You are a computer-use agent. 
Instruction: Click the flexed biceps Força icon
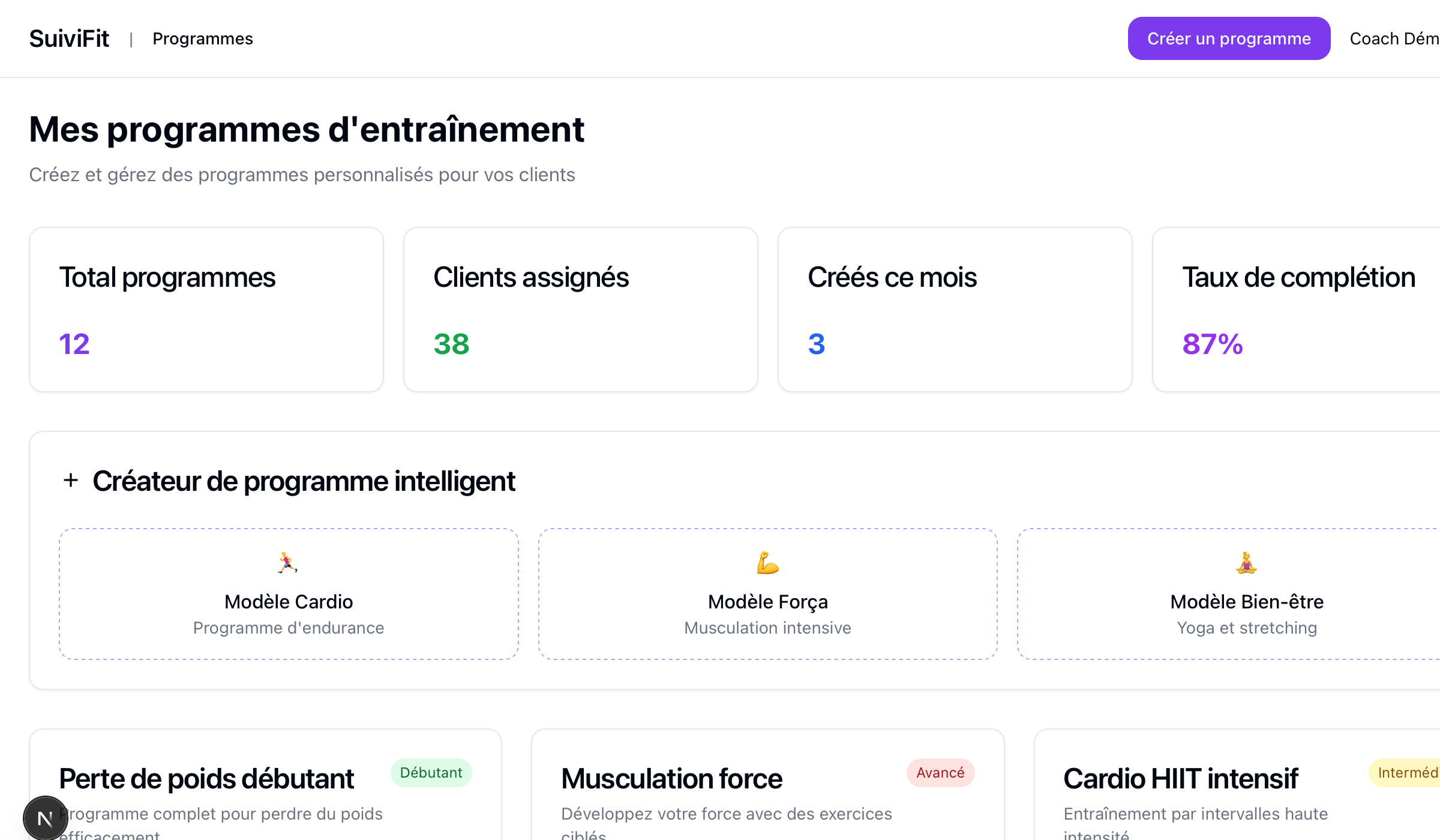pyautogui.click(x=767, y=563)
